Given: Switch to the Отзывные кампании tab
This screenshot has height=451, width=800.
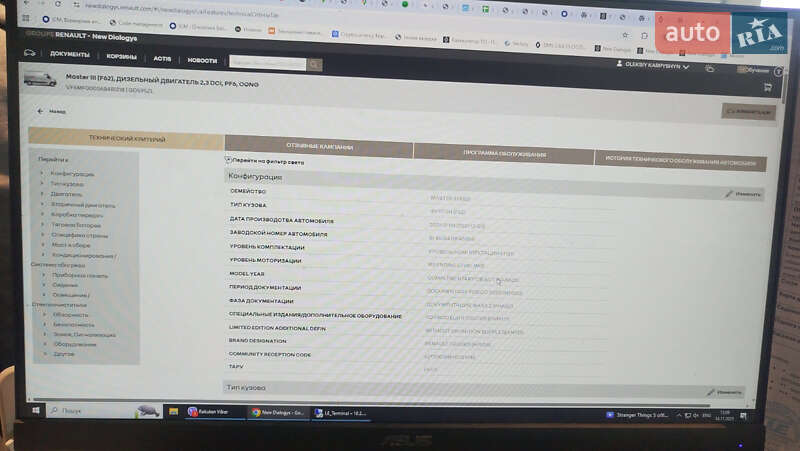Looking at the screenshot, I should 319,147.
